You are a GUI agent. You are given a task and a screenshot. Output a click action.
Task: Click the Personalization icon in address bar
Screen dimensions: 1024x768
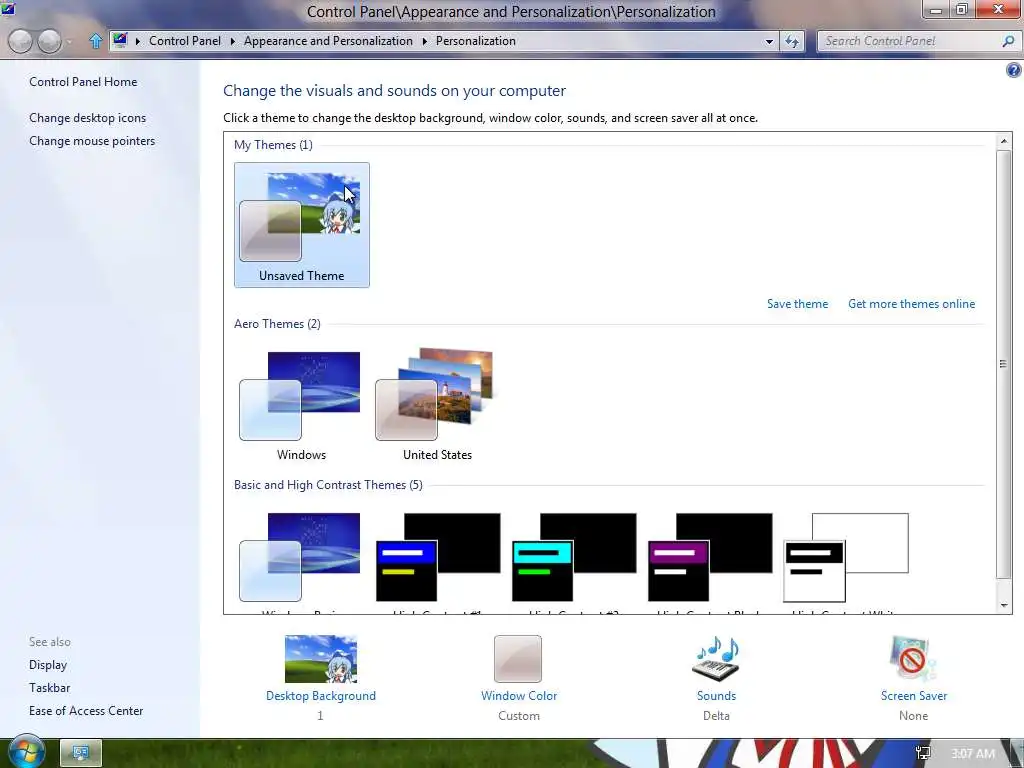click(120, 40)
